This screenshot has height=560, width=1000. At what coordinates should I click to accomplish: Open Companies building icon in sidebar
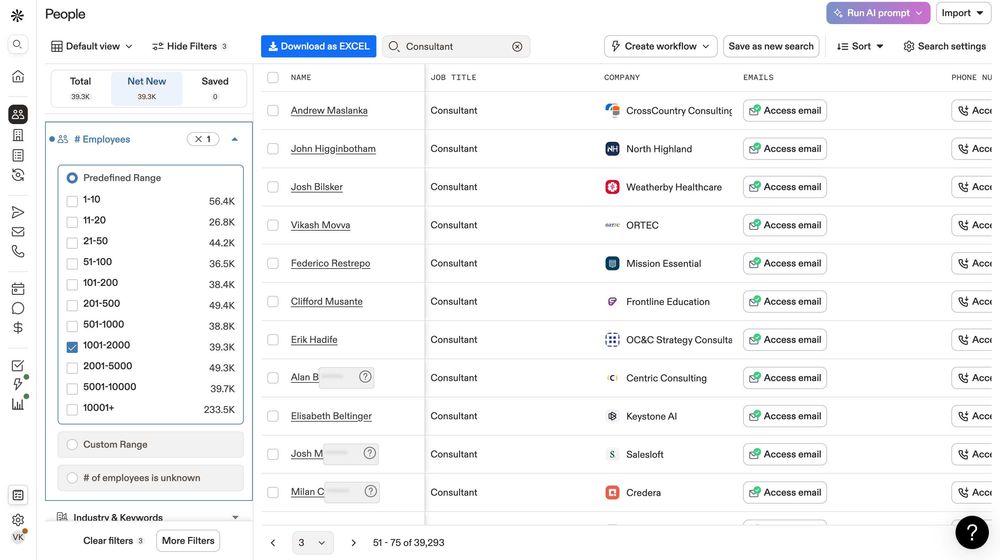click(18, 135)
